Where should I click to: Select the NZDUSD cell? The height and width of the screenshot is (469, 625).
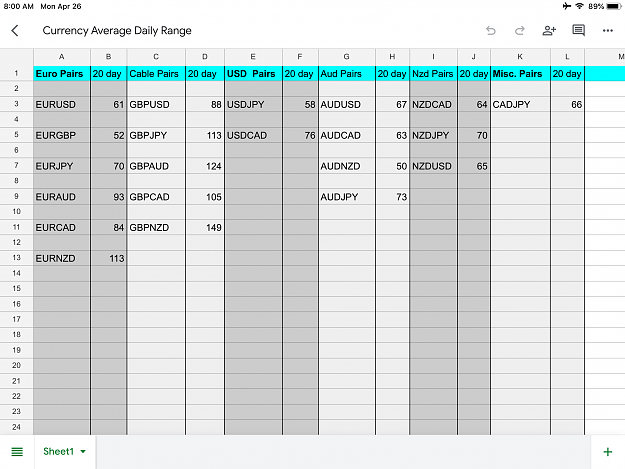pos(433,166)
